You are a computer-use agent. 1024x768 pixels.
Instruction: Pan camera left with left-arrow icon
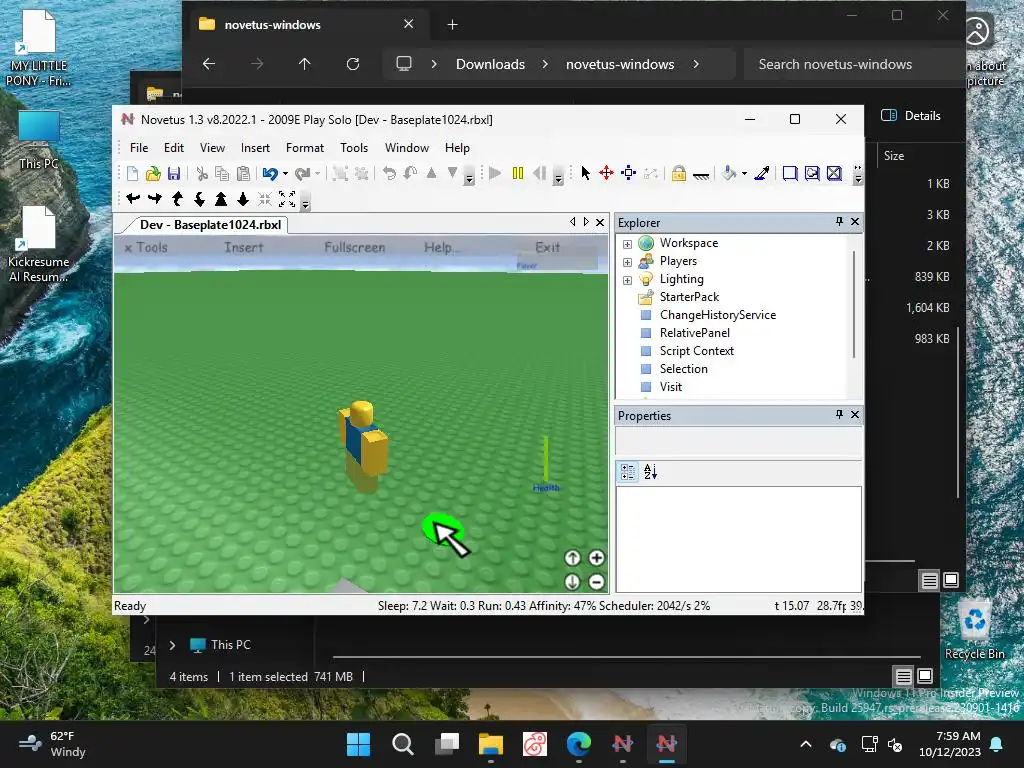pos(133,199)
